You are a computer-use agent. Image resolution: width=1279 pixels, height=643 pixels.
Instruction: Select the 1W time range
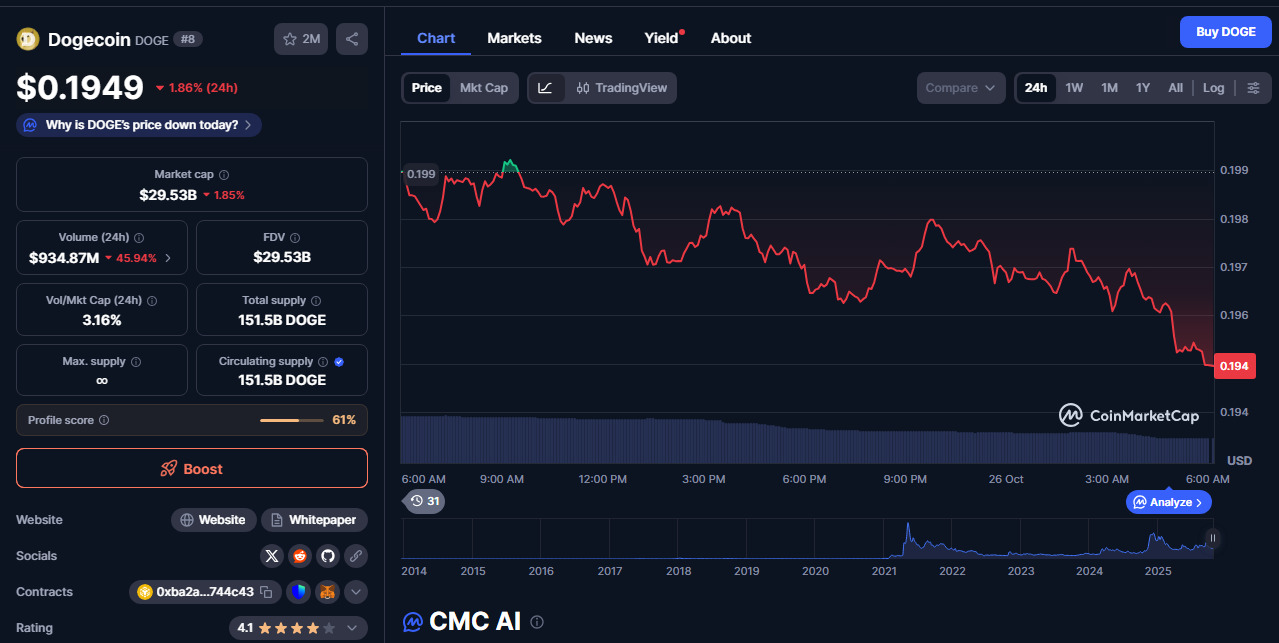click(x=1074, y=88)
